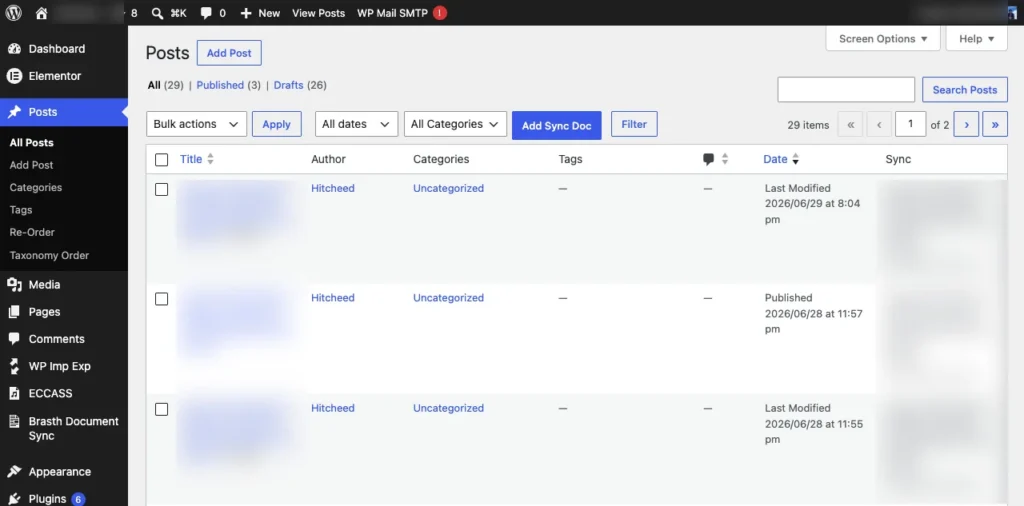This screenshot has width=1024, height=506.
Task: Click the Filter button
Action: coord(634,124)
